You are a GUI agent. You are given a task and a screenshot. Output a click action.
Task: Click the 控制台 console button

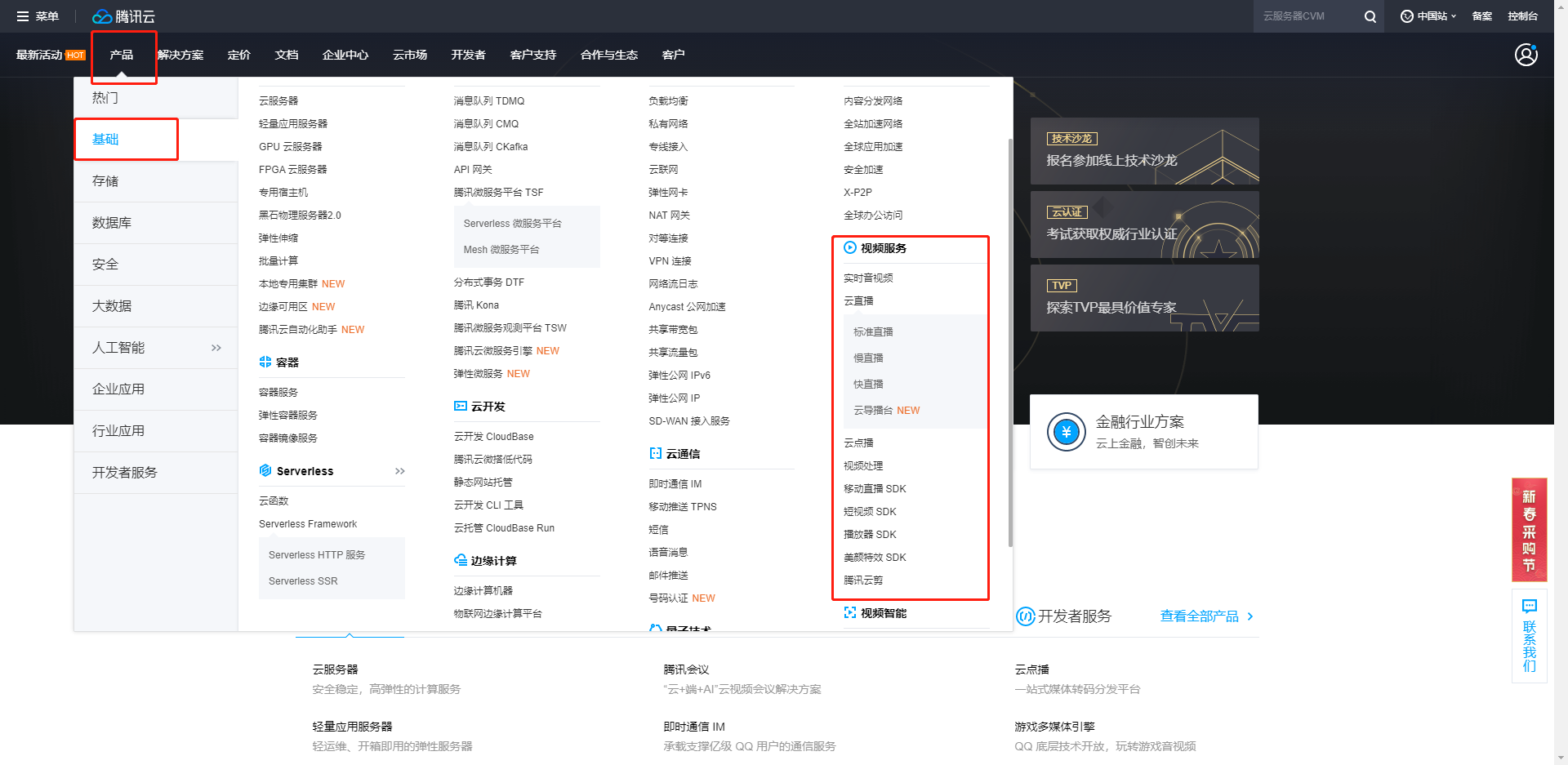(x=1522, y=16)
